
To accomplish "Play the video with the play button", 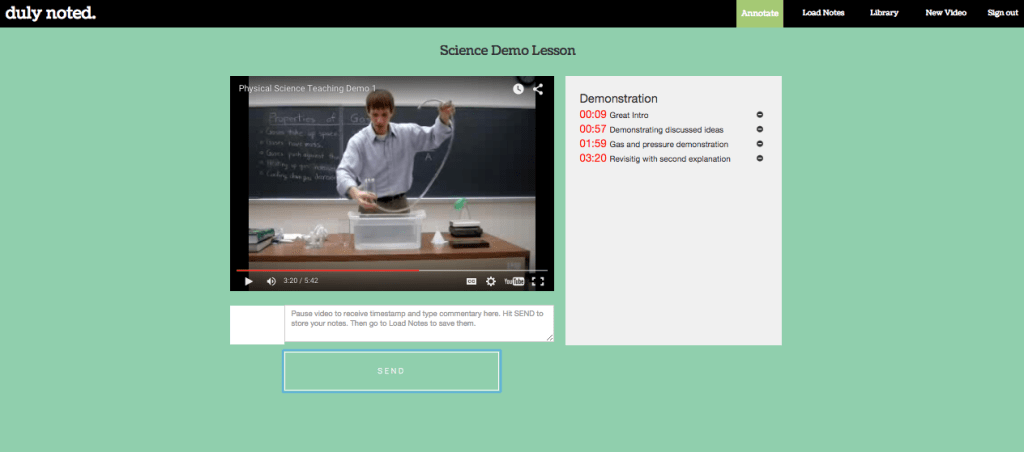I will click(249, 281).
